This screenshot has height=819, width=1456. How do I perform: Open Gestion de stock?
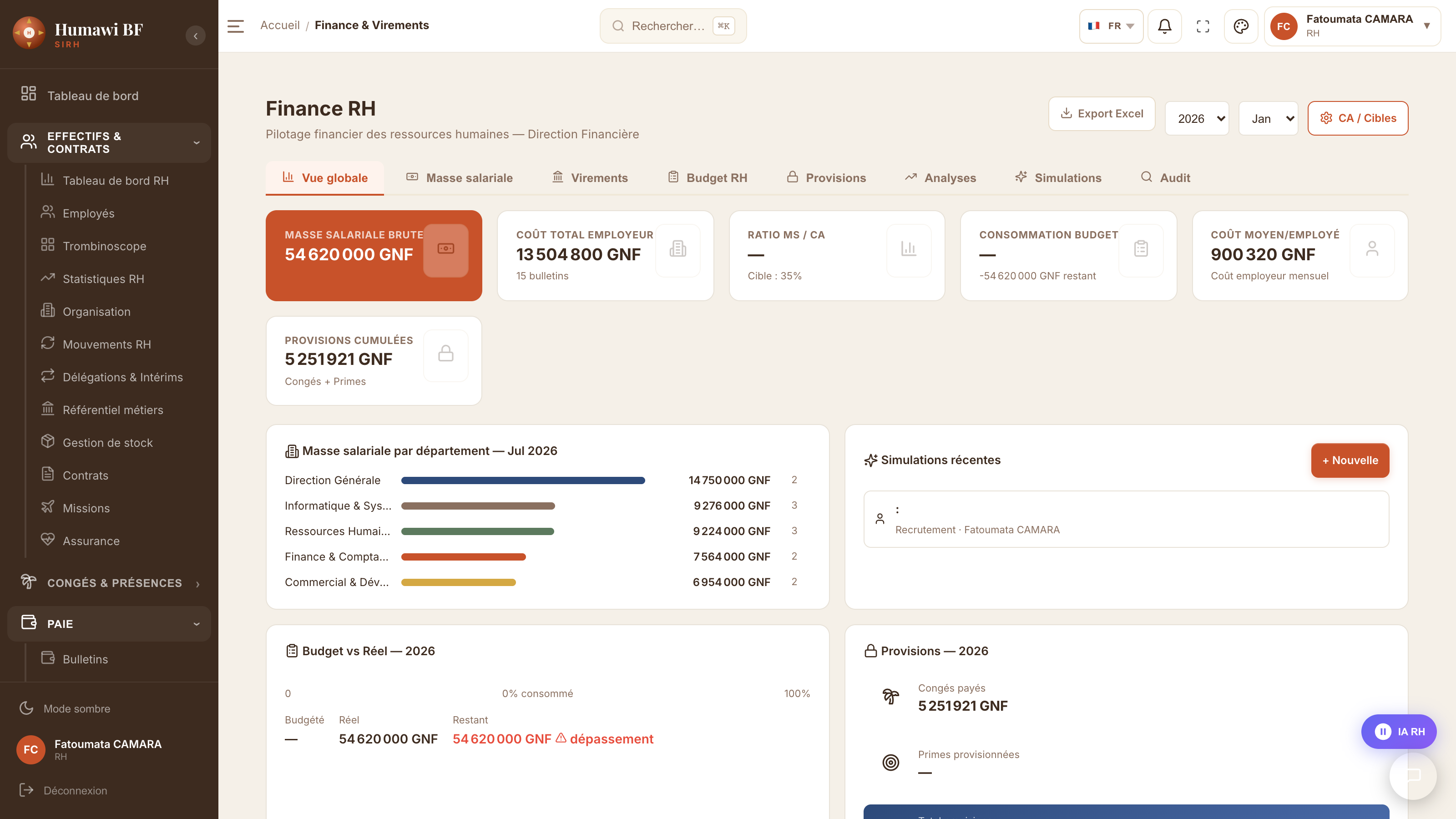click(108, 443)
